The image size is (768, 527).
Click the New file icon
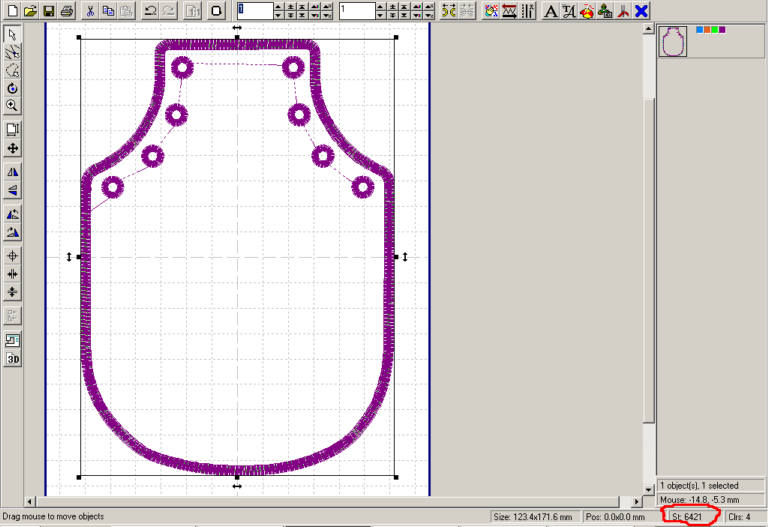(11, 11)
